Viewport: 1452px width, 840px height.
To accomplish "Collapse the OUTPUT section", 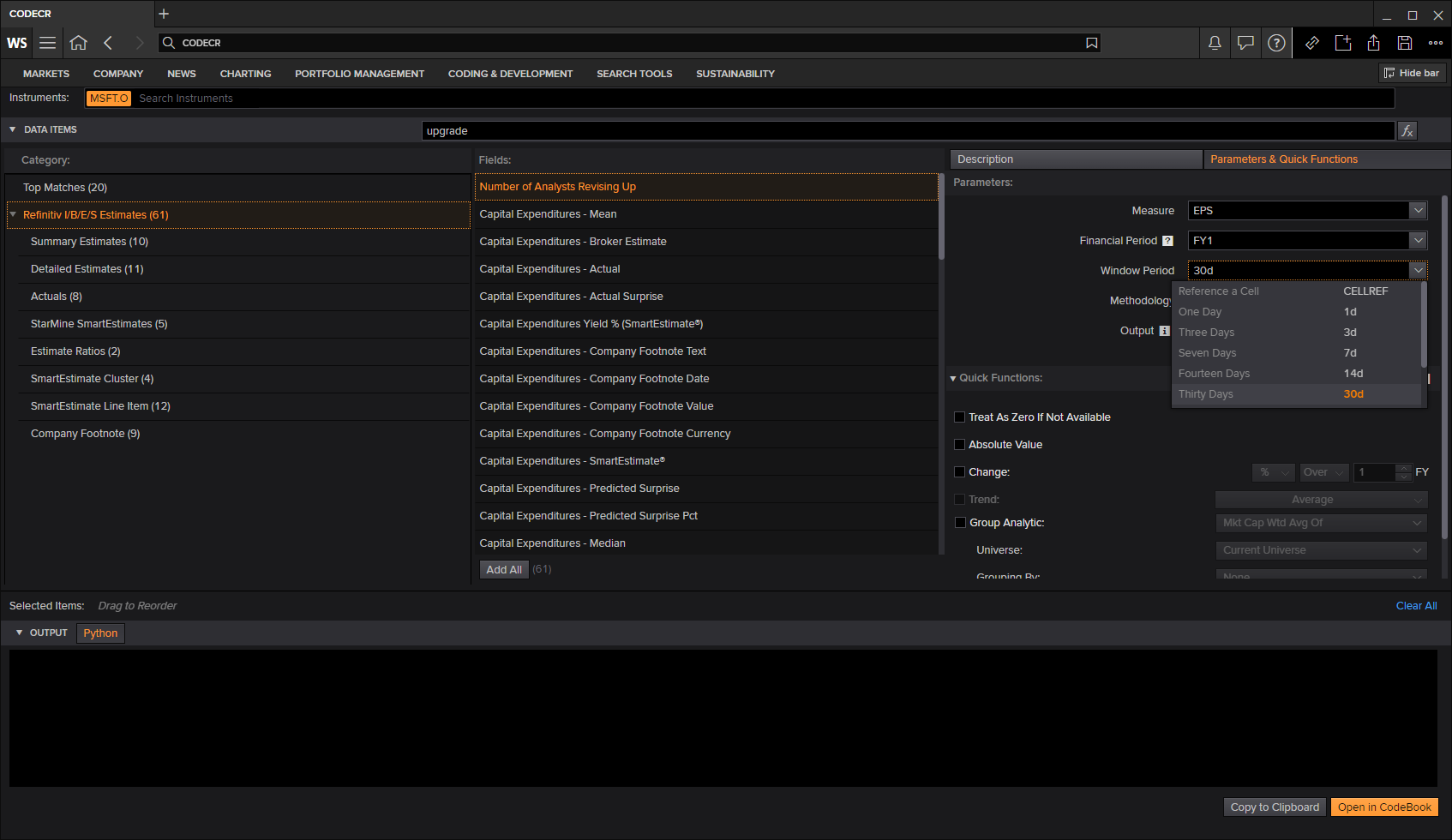I will (x=19, y=633).
